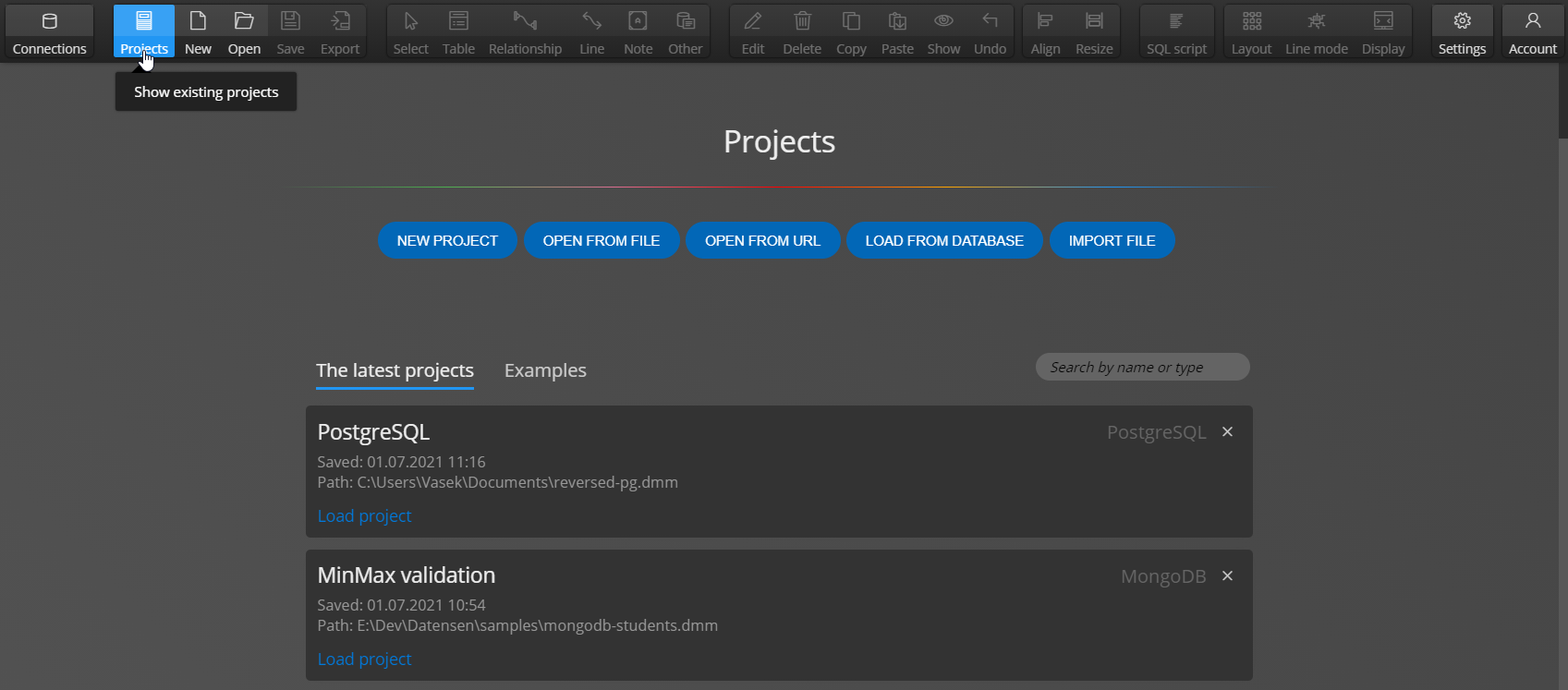Click the Projects toolbar button
Screen dimensions: 1568x690
144,32
